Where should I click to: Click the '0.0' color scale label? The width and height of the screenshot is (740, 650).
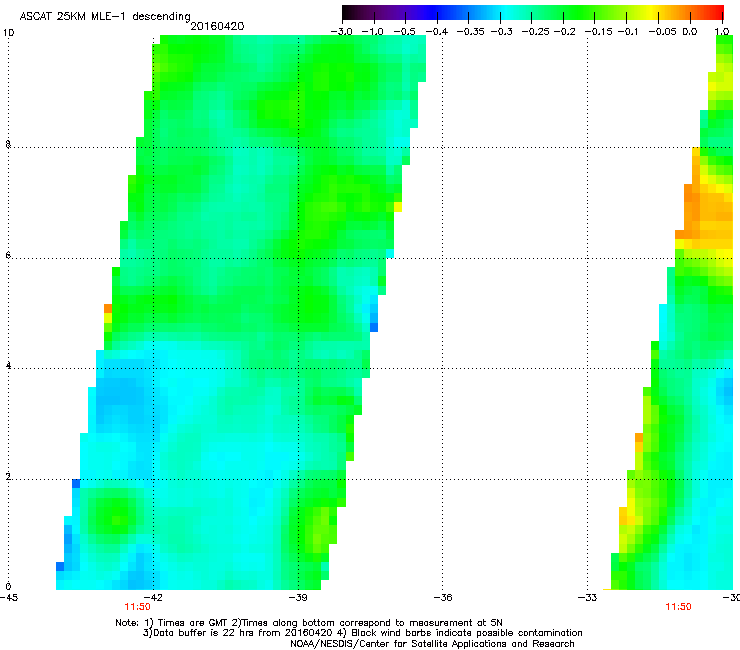(x=690, y=32)
